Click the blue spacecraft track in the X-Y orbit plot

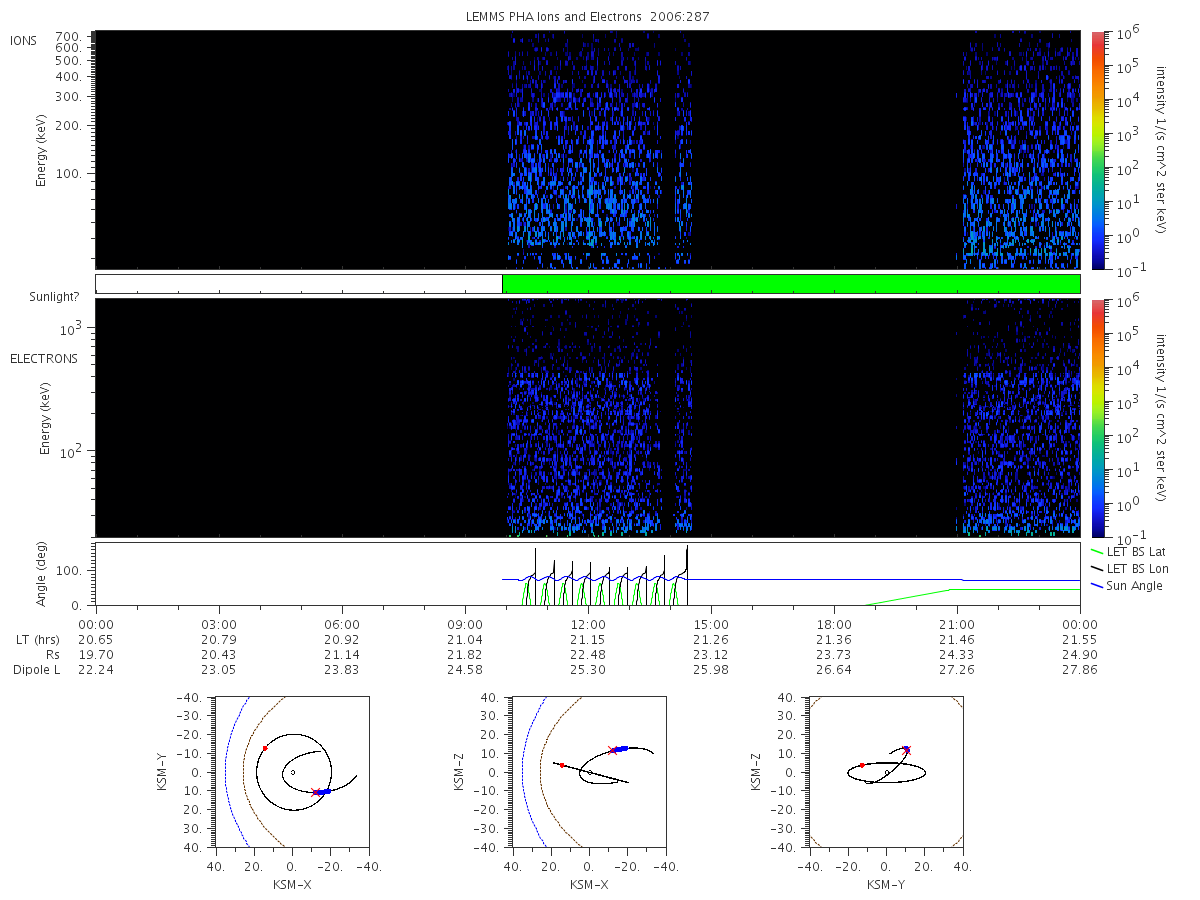(x=323, y=792)
